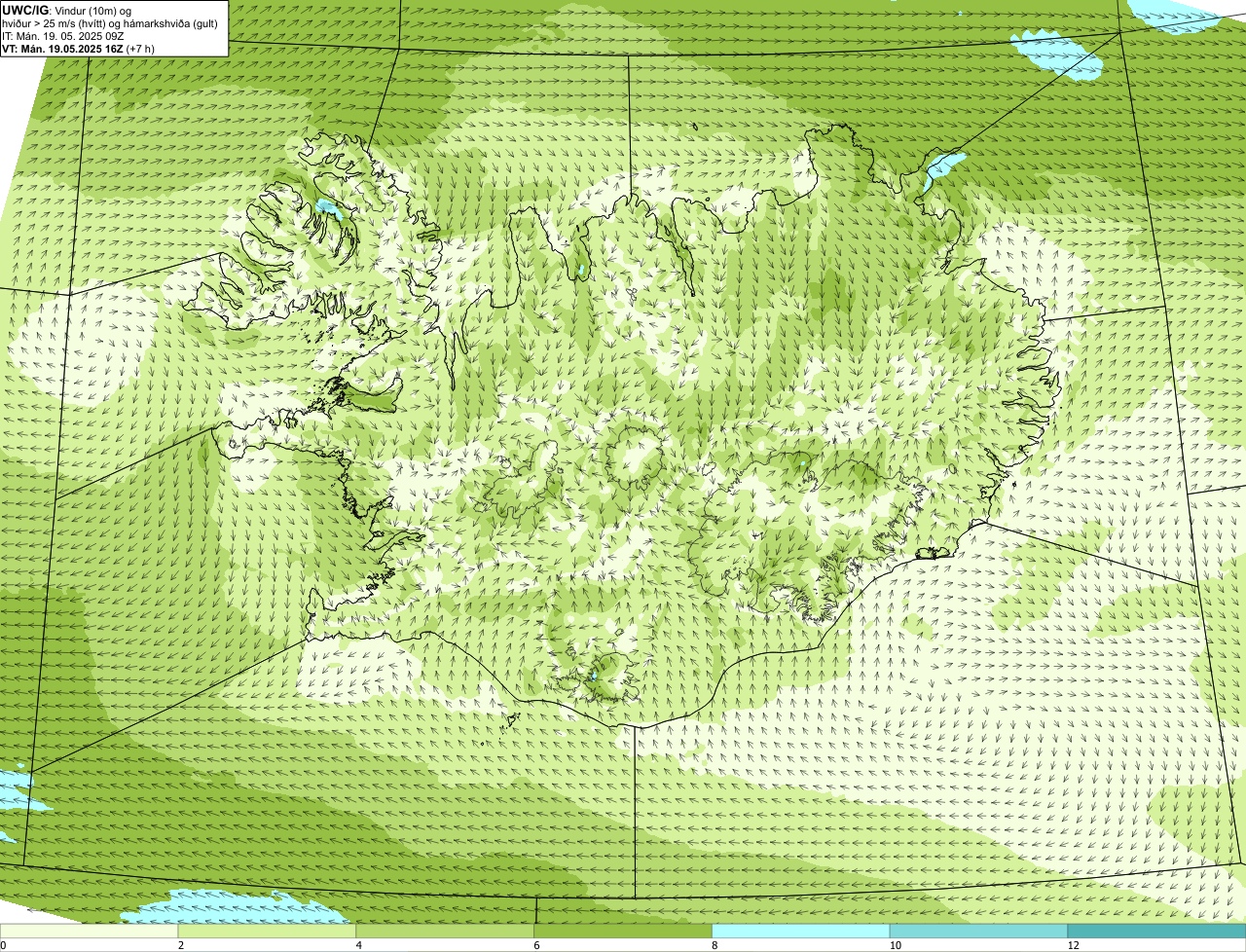Click the legend tick label '0'
This screenshot has height=952, width=1246.
click(x=3, y=945)
